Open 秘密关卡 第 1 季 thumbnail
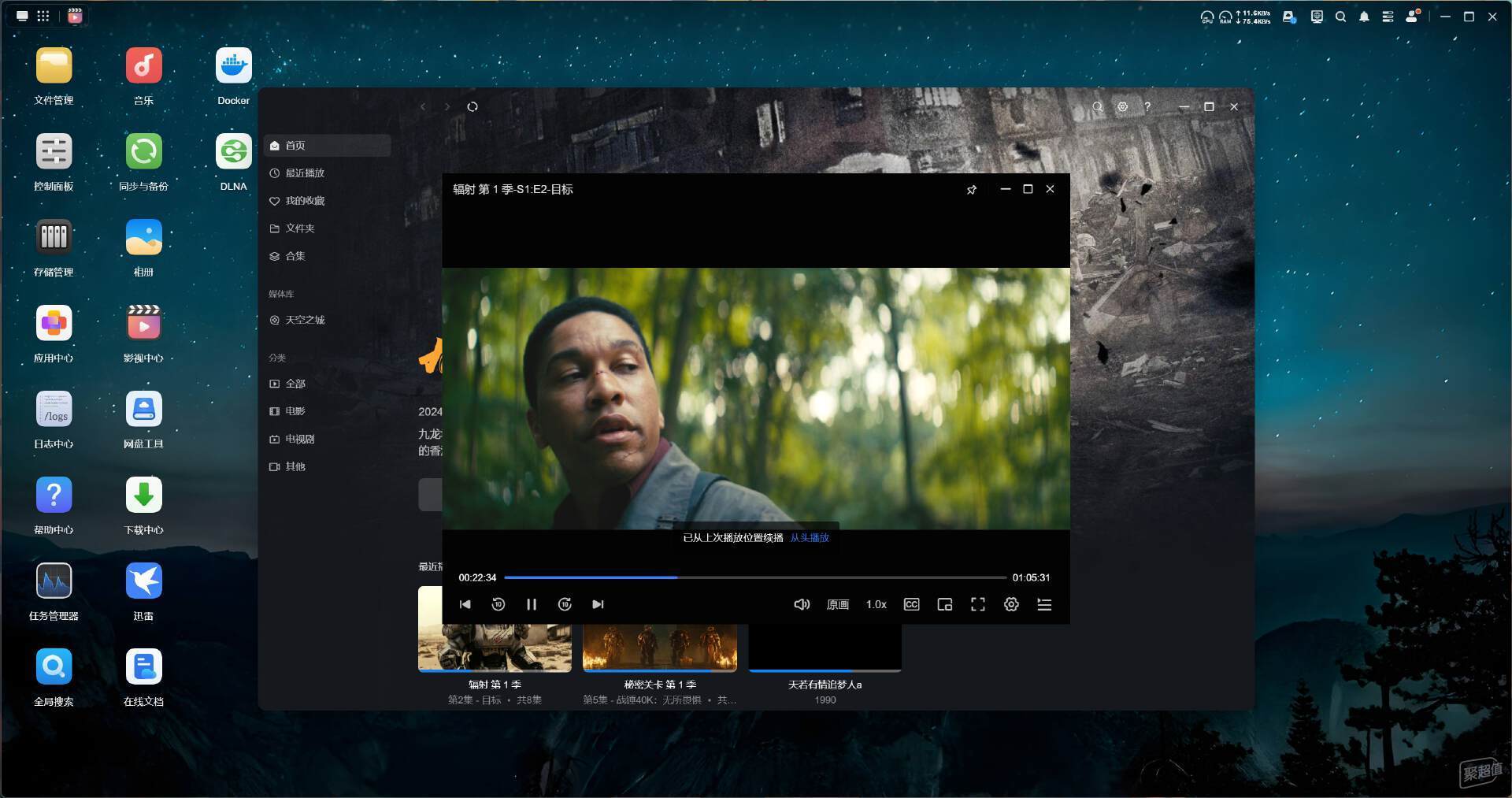The width and height of the screenshot is (1512, 798). click(x=660, y=648)
